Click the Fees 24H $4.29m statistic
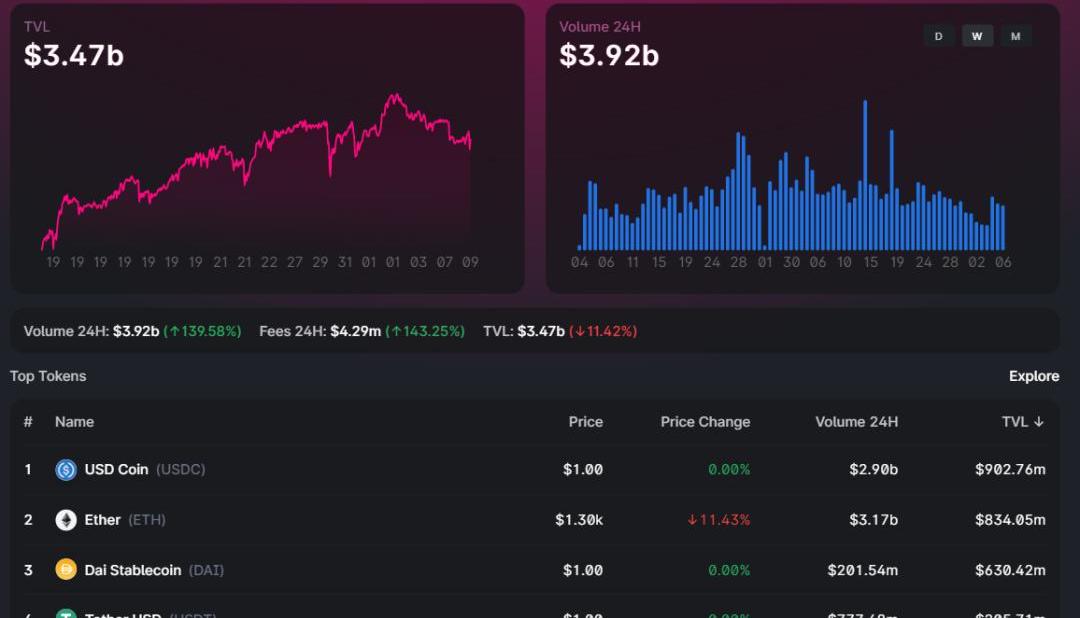This screenshot has height=618, width=1080. [x=354, y=331]
